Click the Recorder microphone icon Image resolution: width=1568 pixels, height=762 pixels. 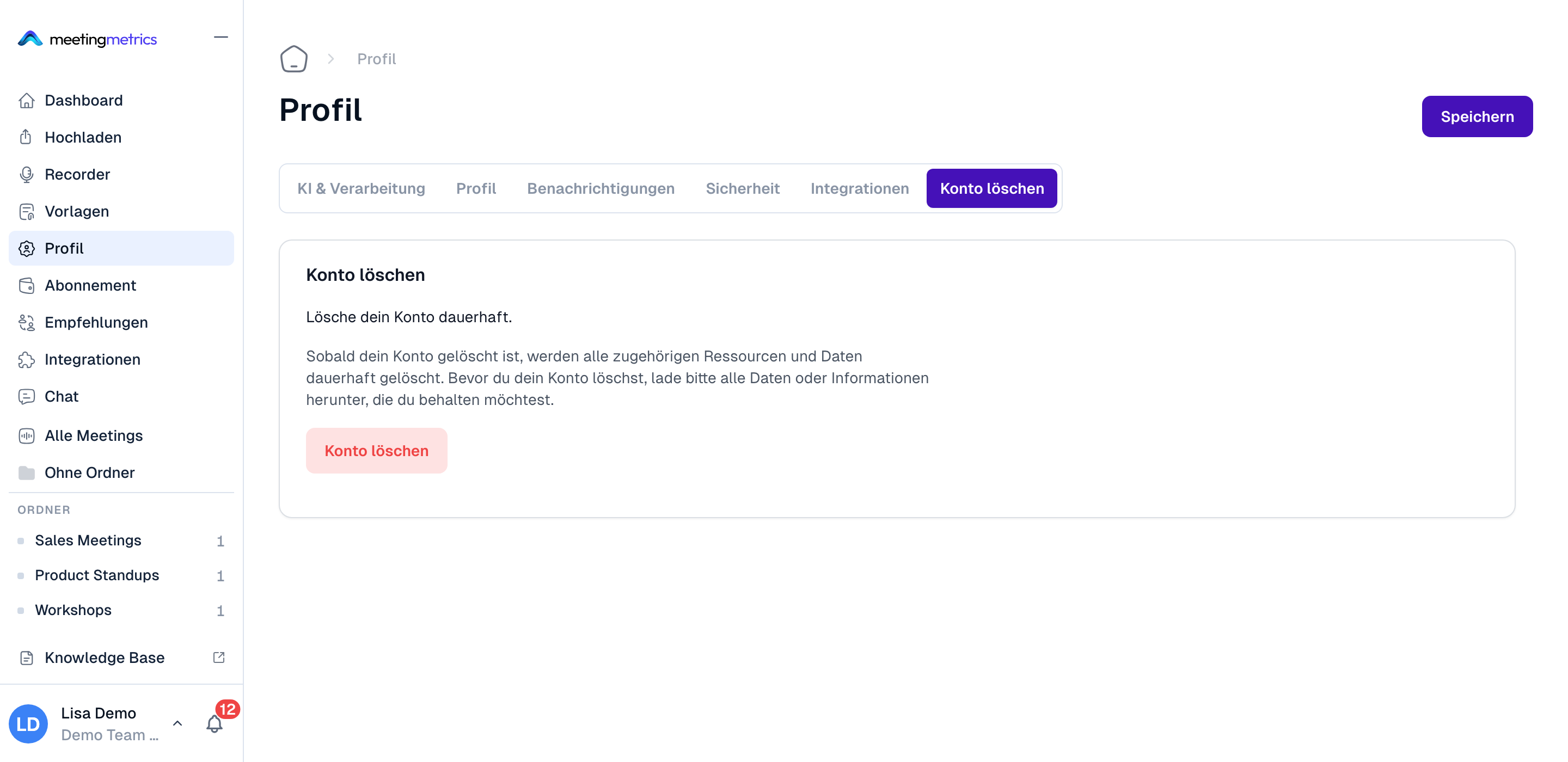26,175
